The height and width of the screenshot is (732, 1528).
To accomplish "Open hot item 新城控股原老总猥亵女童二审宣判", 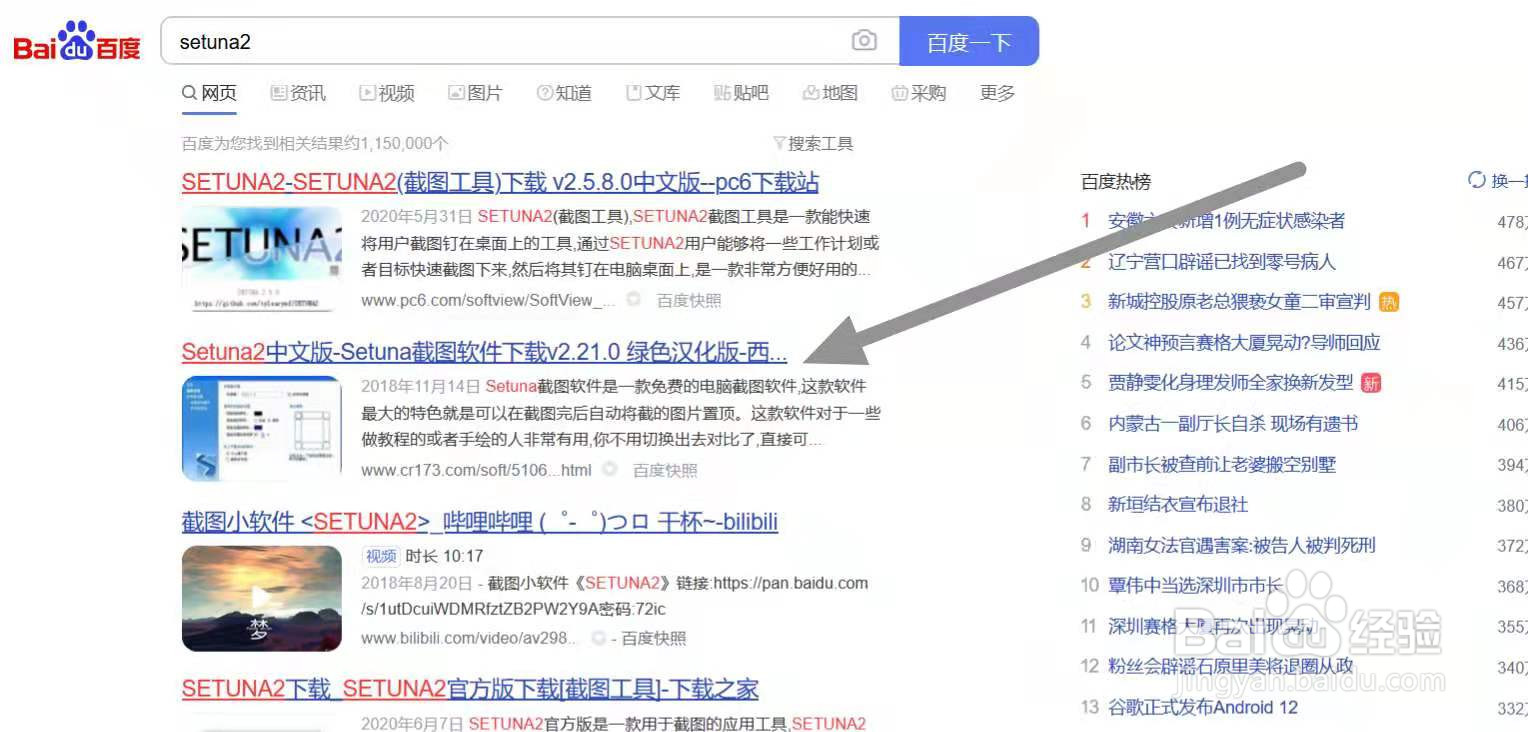I will 1238,302.
